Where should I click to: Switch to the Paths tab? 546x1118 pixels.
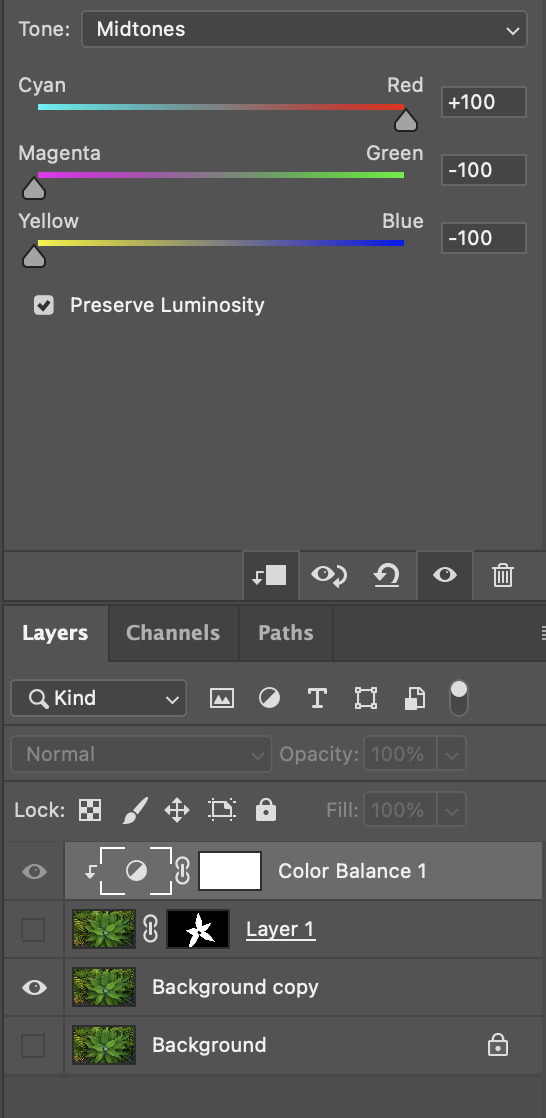click(x=286, y=633)
